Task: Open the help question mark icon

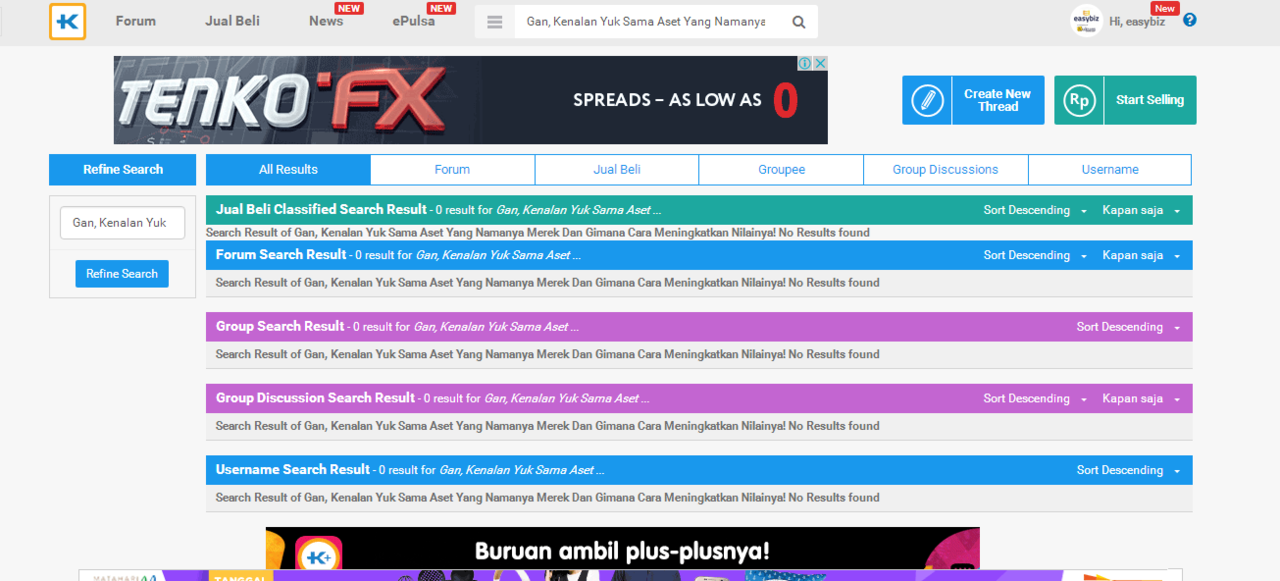Action: [x=1189, y=20]
